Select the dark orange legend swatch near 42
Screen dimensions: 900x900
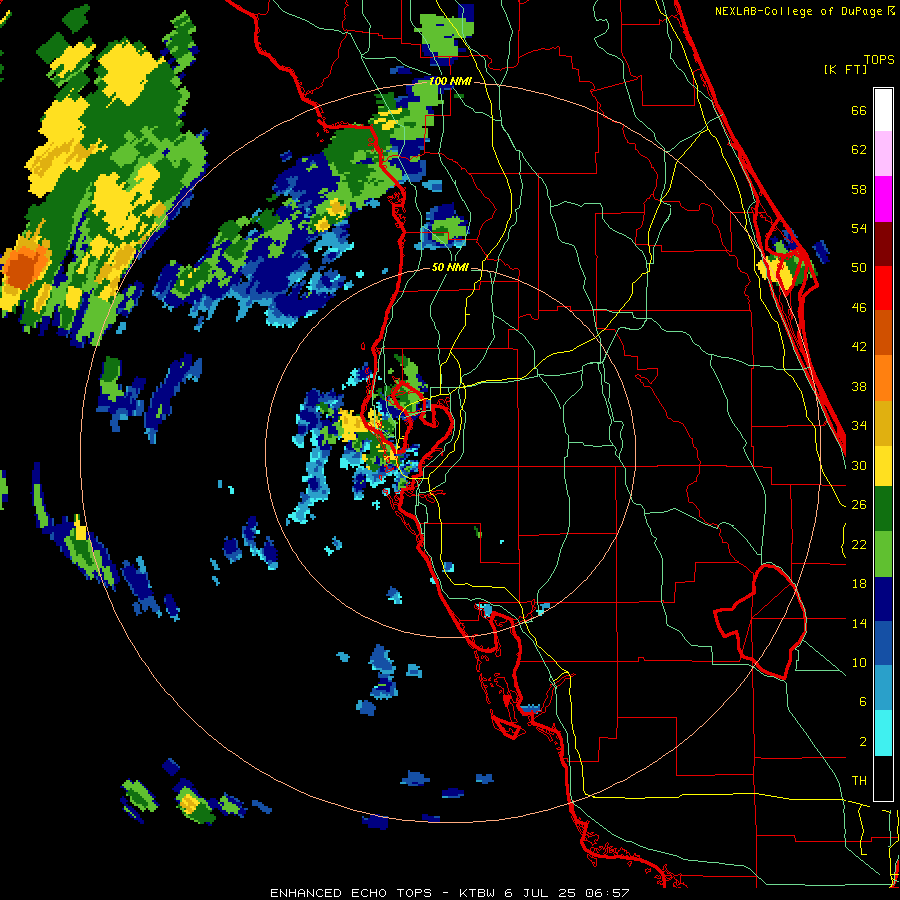(883, 332)
